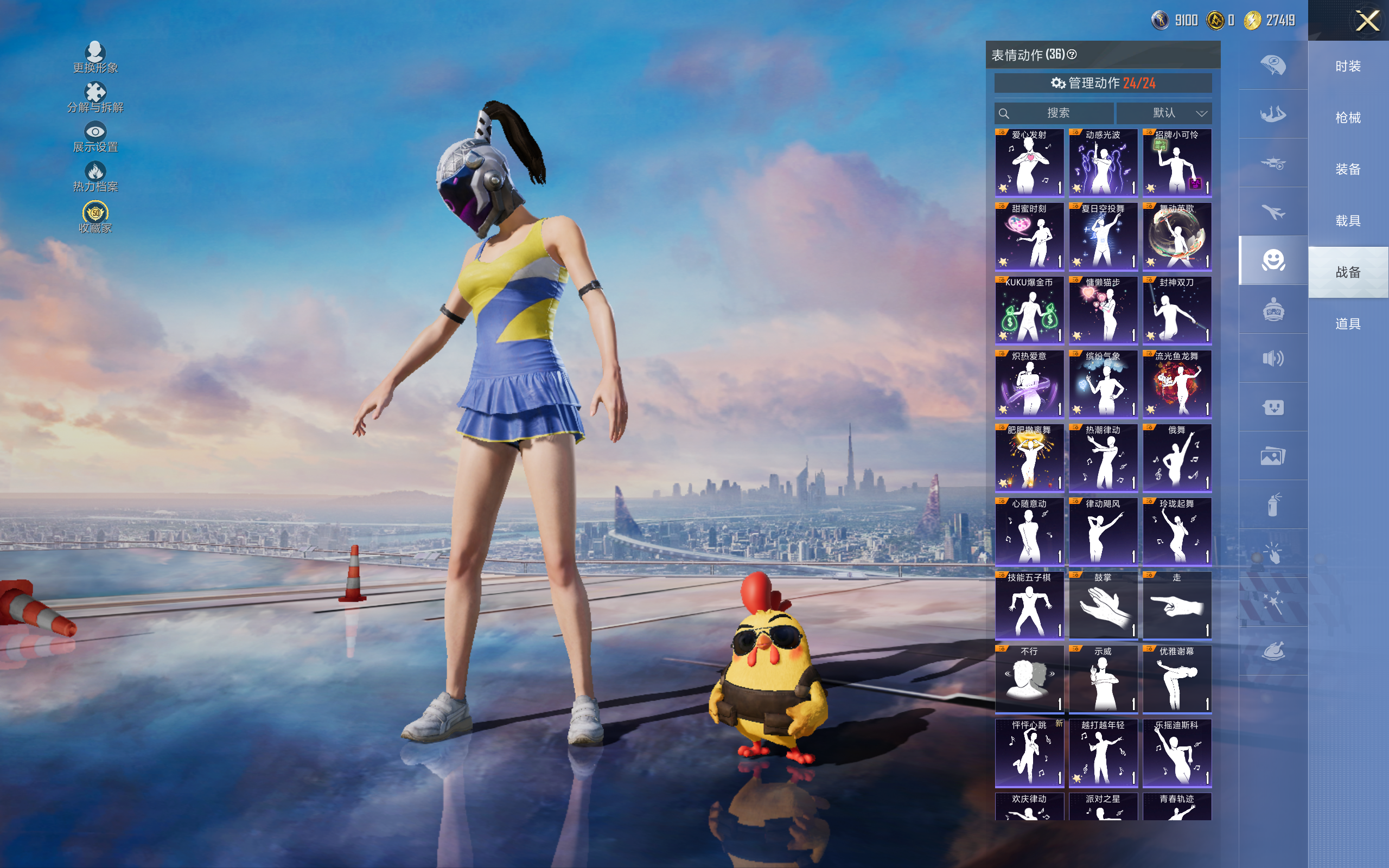The width and height of the screenshot is (1389, 868).
Task: Open 展示设置 eye icon
Action: 95,131
